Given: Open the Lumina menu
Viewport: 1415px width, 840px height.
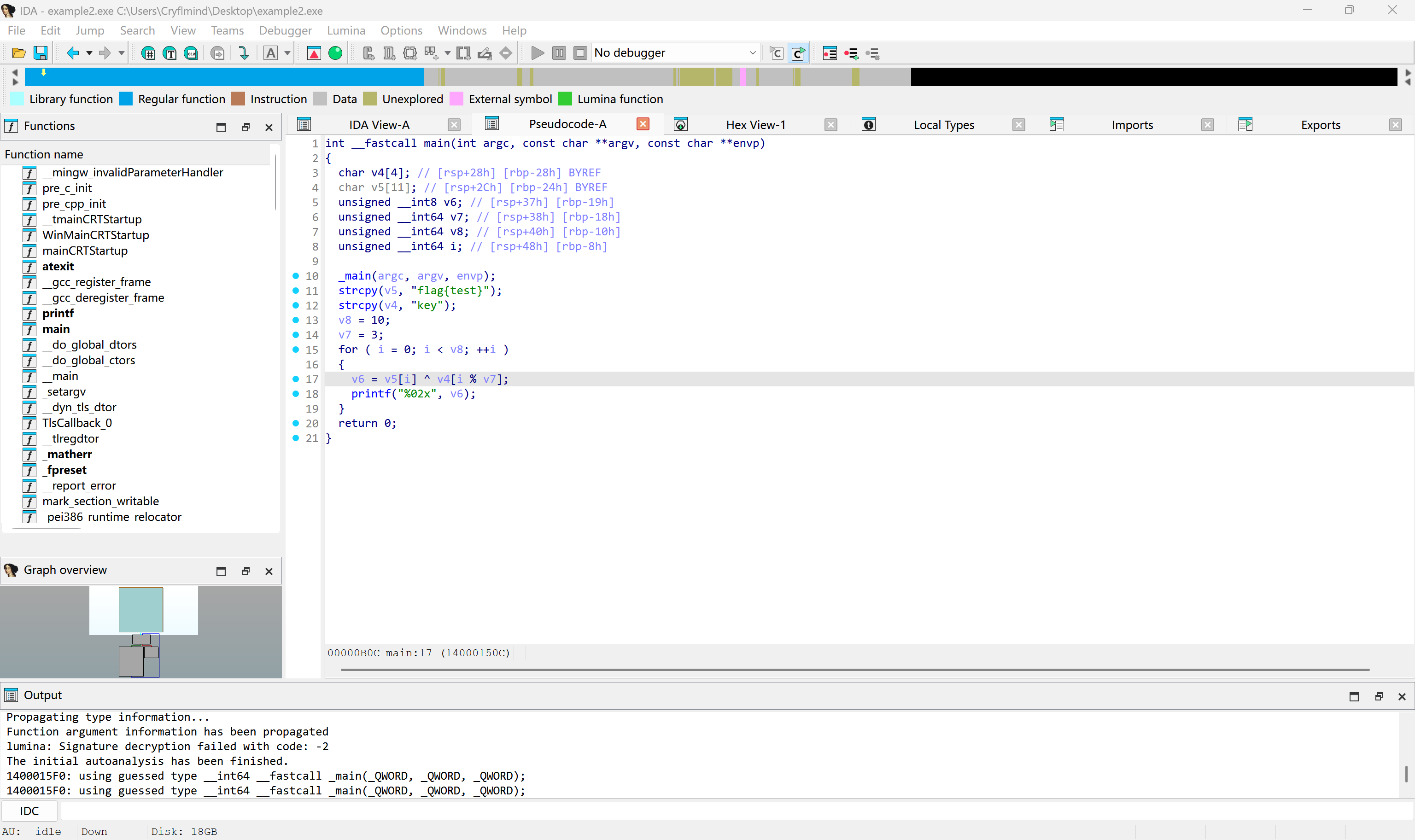Looking at the screenshot, I should click(x=346, y=30).
